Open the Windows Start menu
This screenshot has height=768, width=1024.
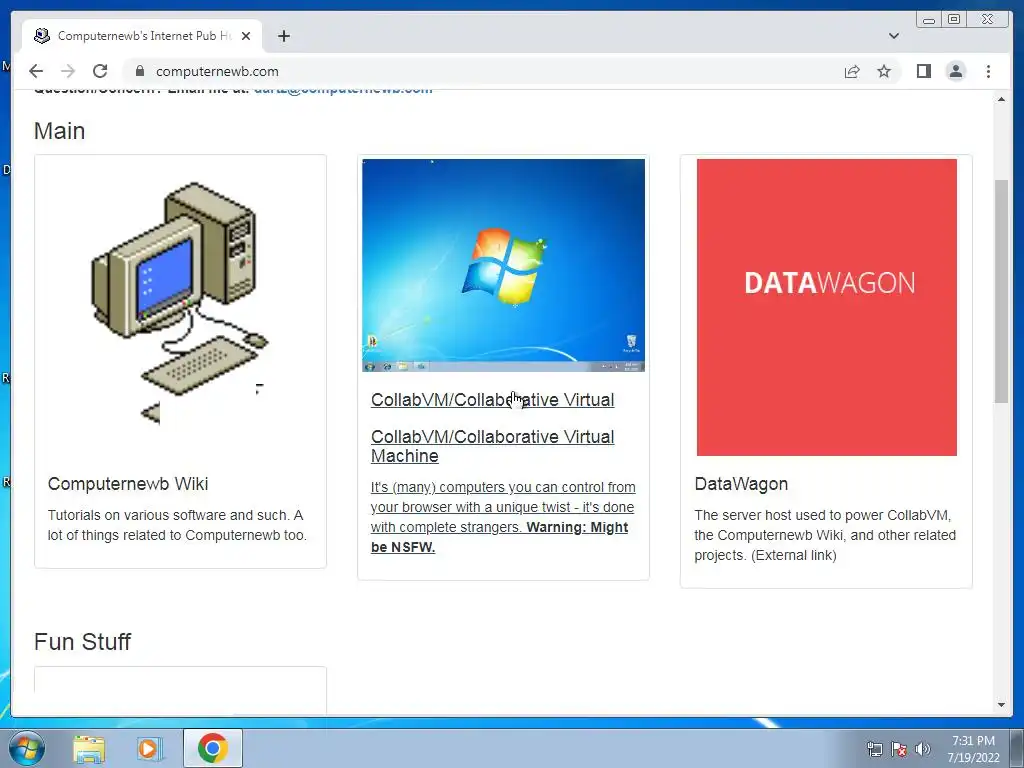(27, 748)
